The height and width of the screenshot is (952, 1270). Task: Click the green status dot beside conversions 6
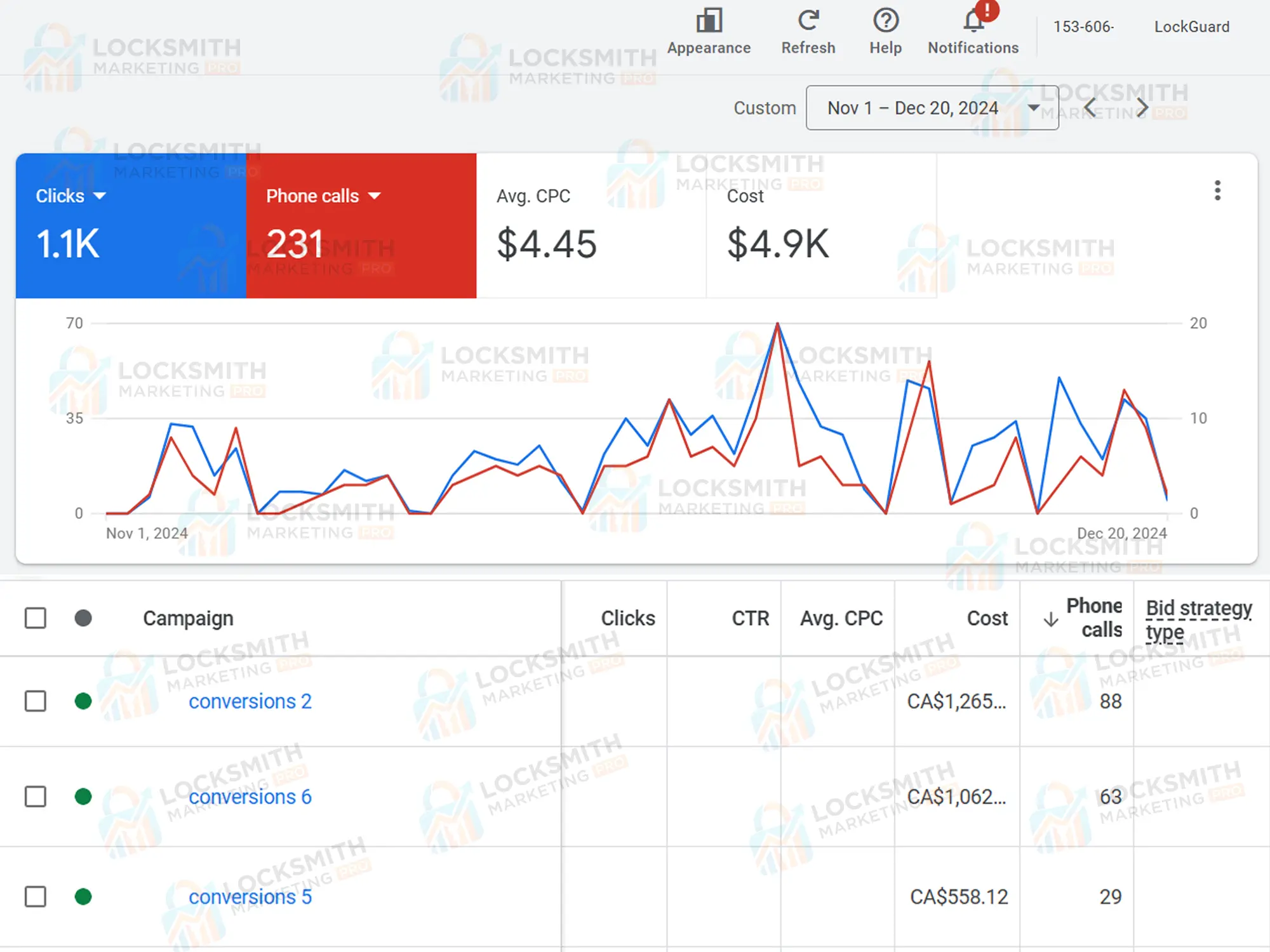[x=84, y=797]
